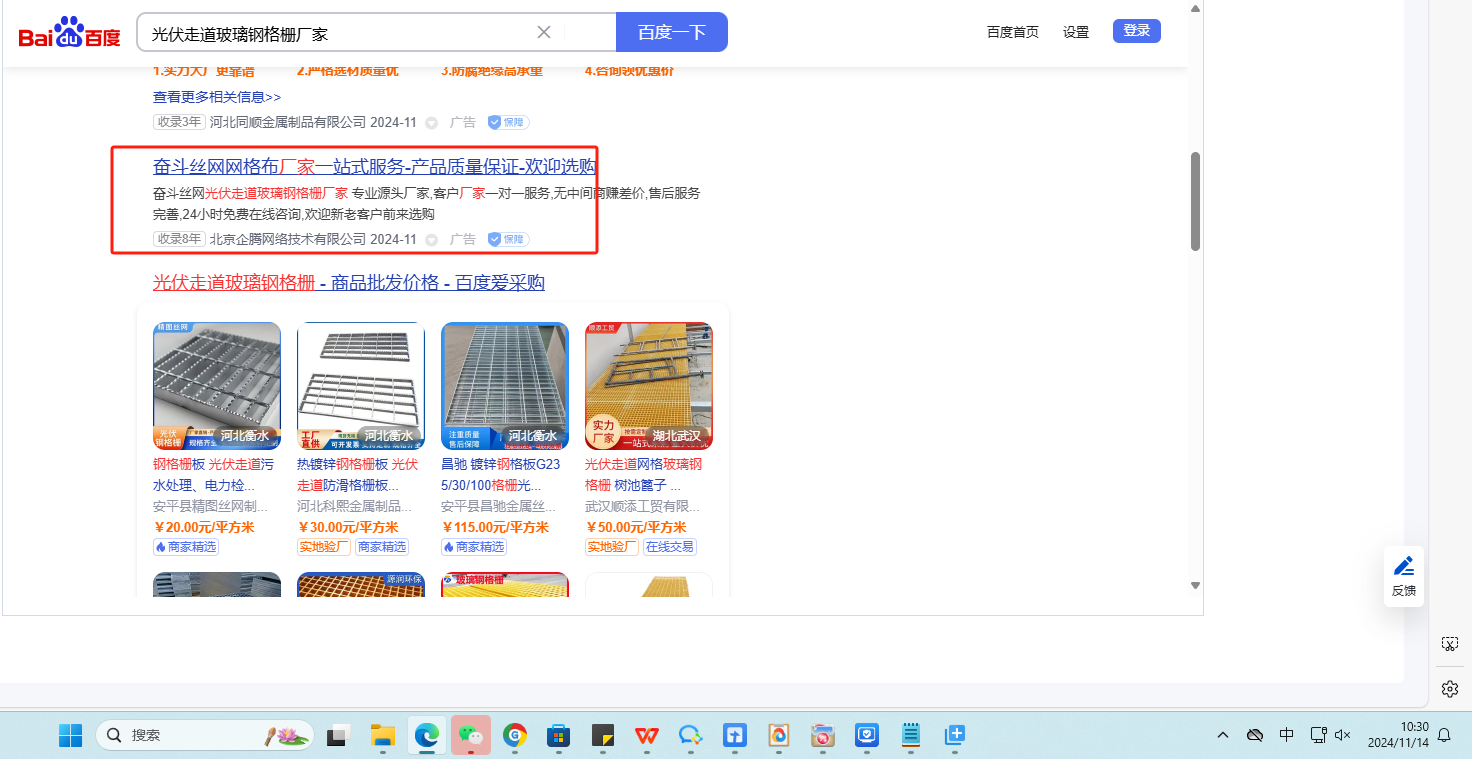Open 精图丝网 steel grating product thumbnail
The width and height of the screenshot is (1472, 759).
point(217,386)
